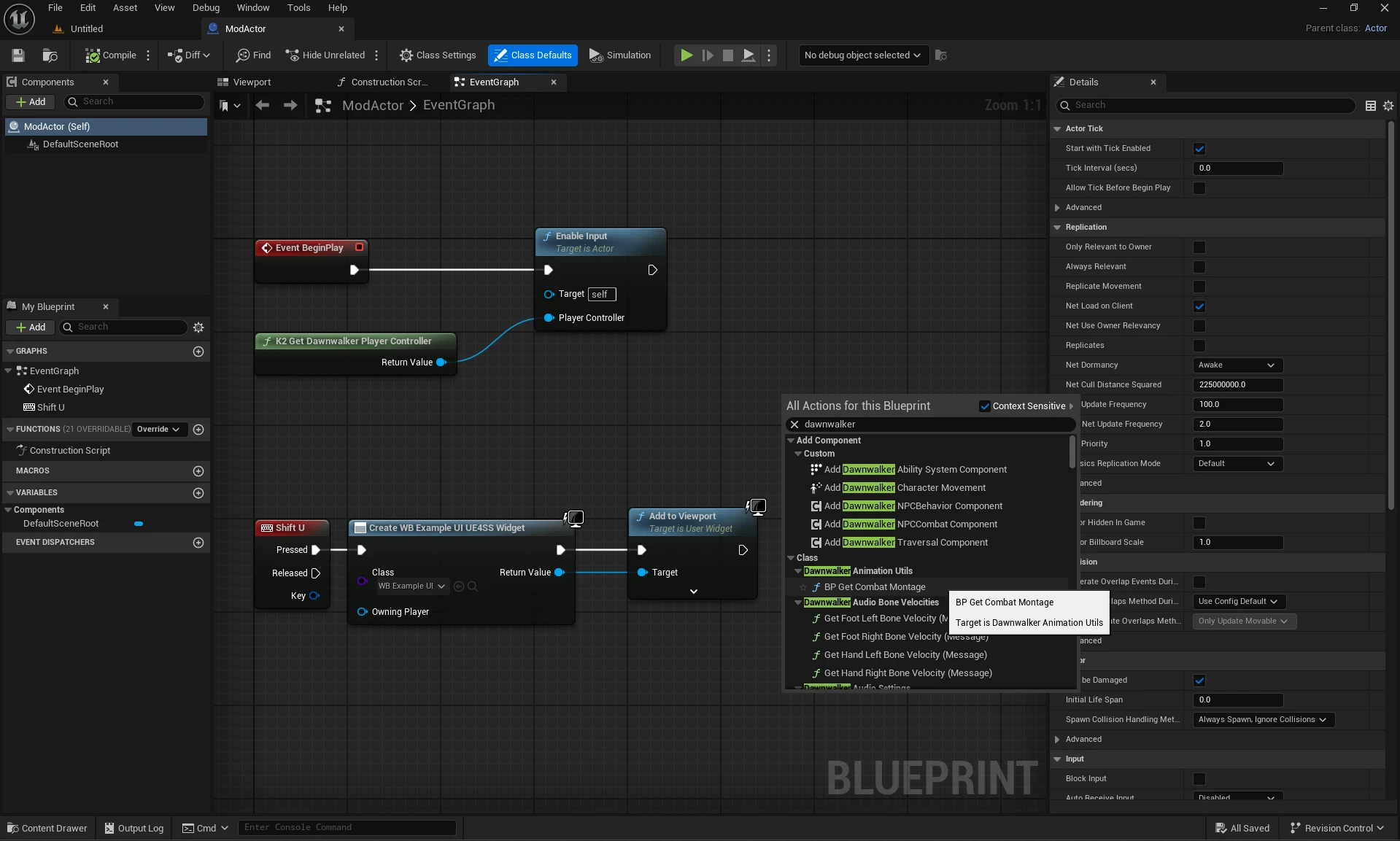Viewport: 1400px width, 841px height.
Task: Click the Stop simulation square button
Action: (728, 55)
